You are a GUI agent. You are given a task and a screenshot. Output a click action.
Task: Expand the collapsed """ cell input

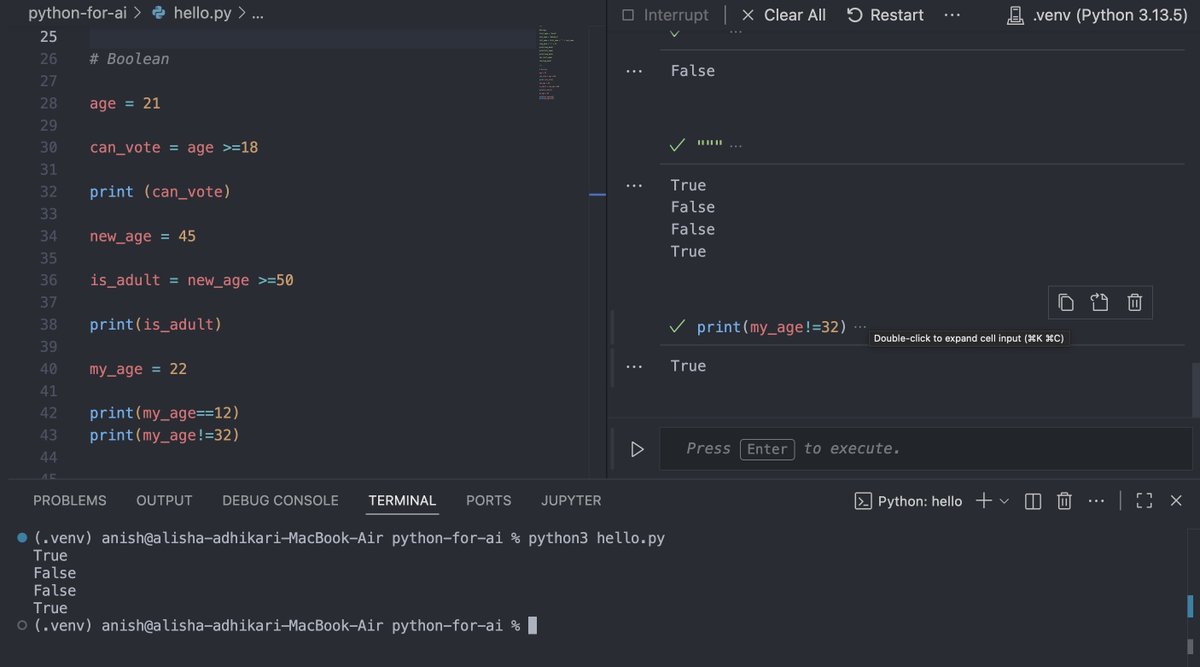[x=736, y=145]
